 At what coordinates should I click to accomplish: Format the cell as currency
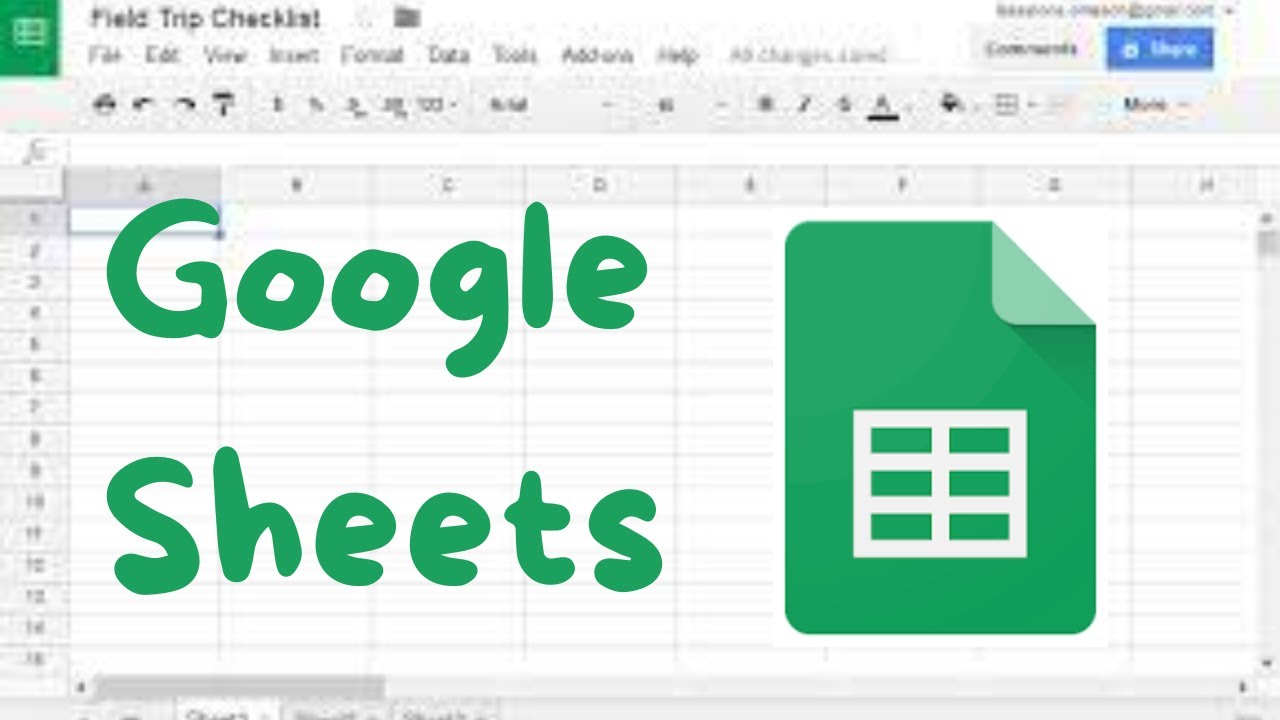point(278,104)
